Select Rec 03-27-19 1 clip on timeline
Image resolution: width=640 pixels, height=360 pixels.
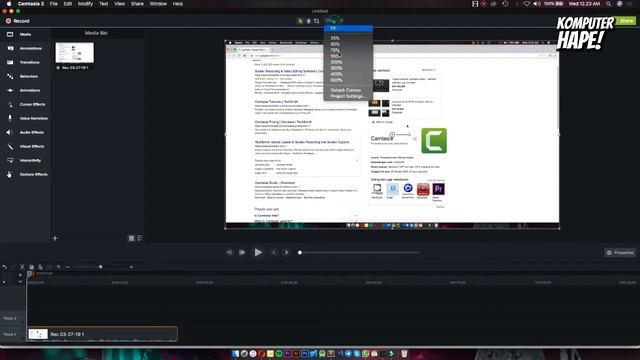[102, 334]
